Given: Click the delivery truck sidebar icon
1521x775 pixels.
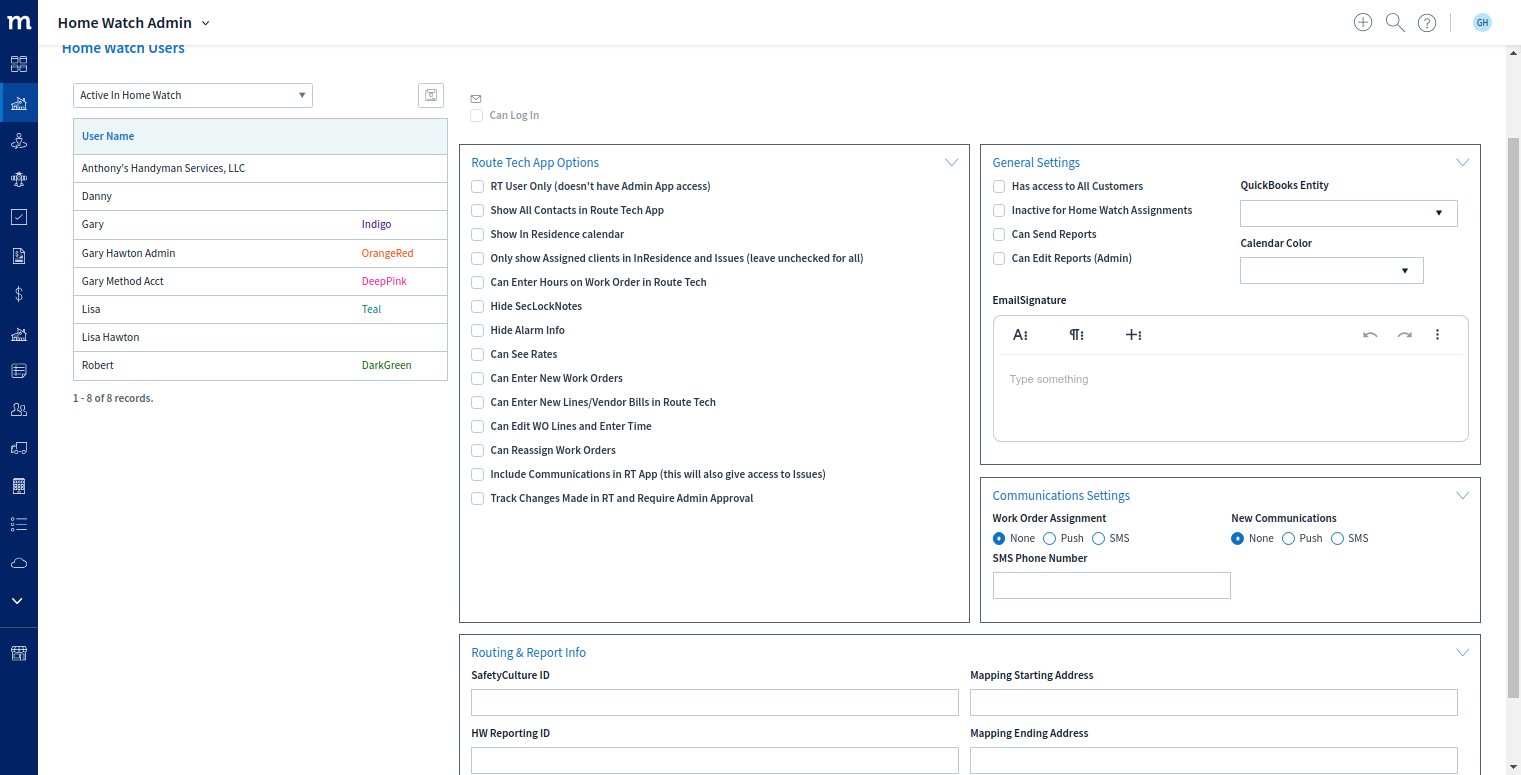Looking at the screenshot, I should 19,447.
